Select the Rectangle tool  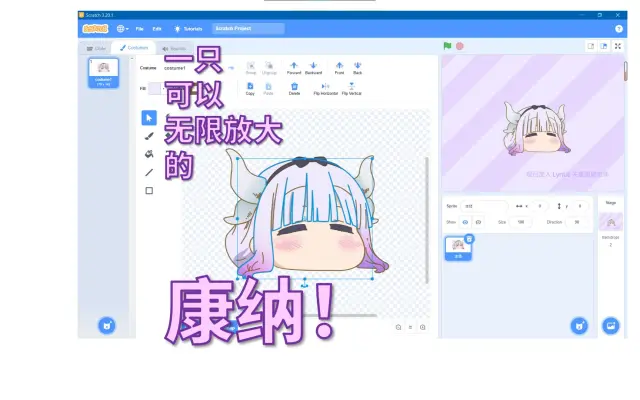(x=149, y=190)
